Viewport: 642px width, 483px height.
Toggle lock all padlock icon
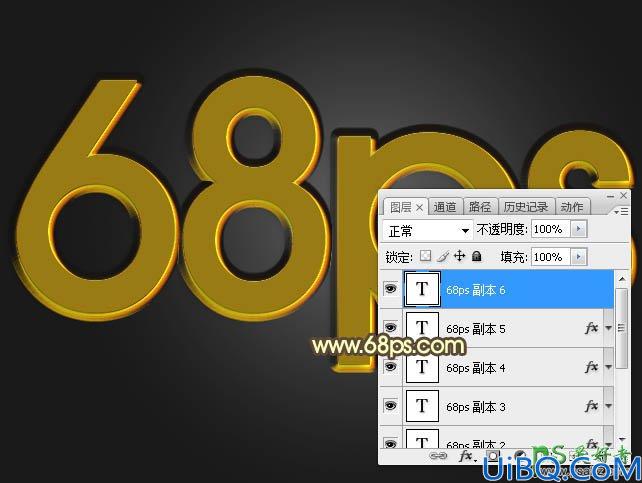coord(476,256)
